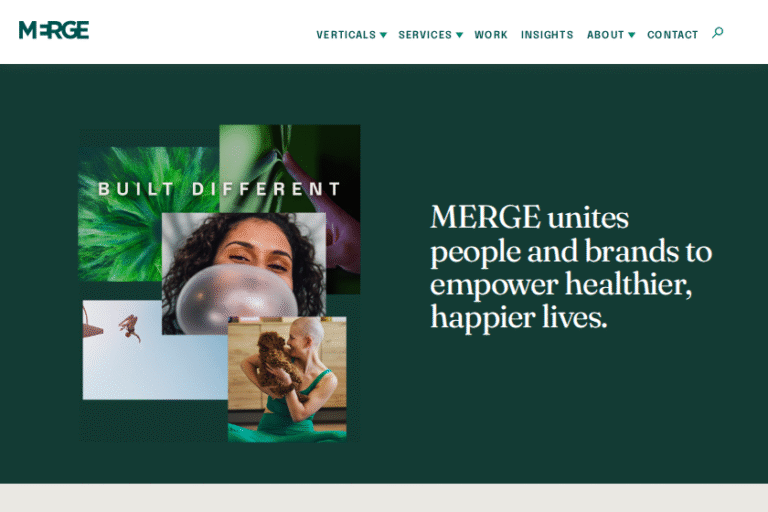Open the search magnifier icon
This screenshot has height=512, width=768.
pyautogui.click(x=718, y=33)
